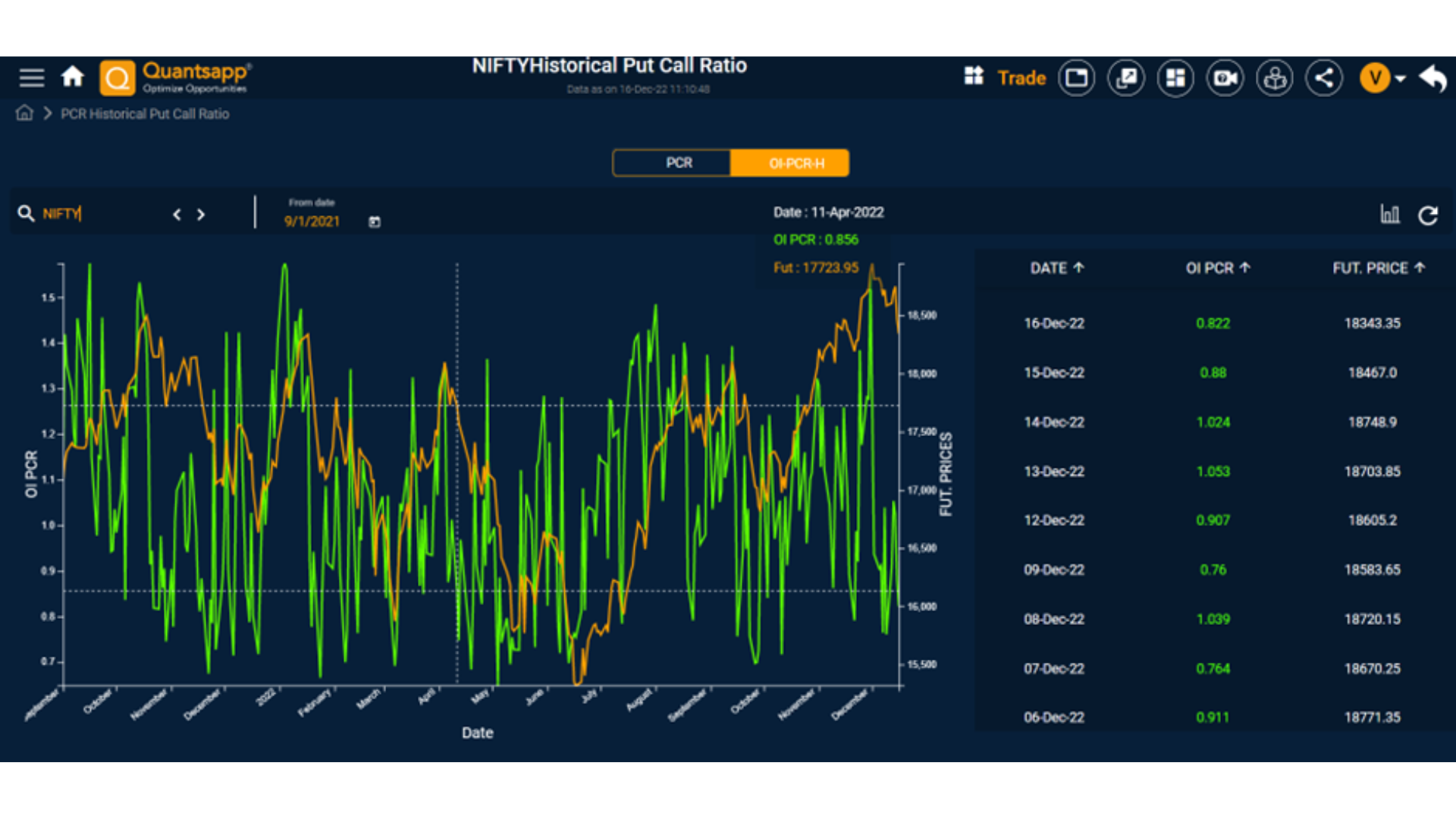The width and height of the screenshot is (1456, 819).
Task: Go to previous symbol arrow
Action: pos(177,215)
